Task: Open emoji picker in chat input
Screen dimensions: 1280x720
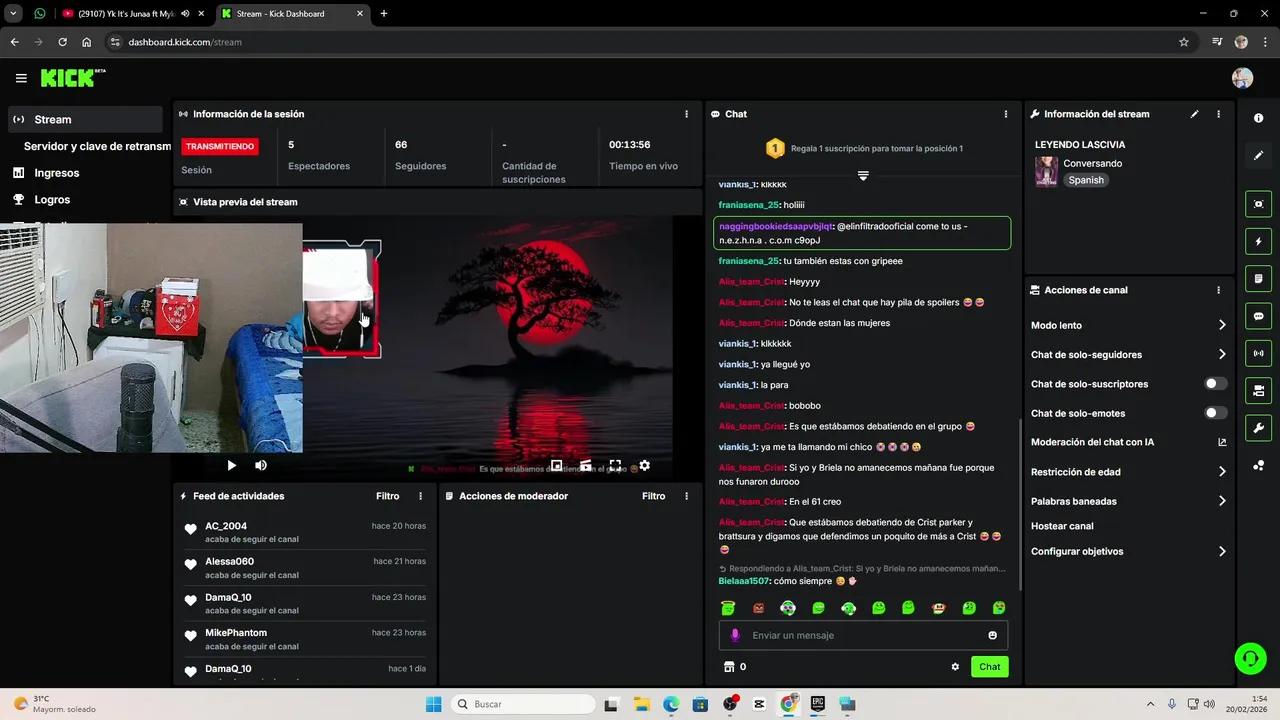Action: [992, 635]
